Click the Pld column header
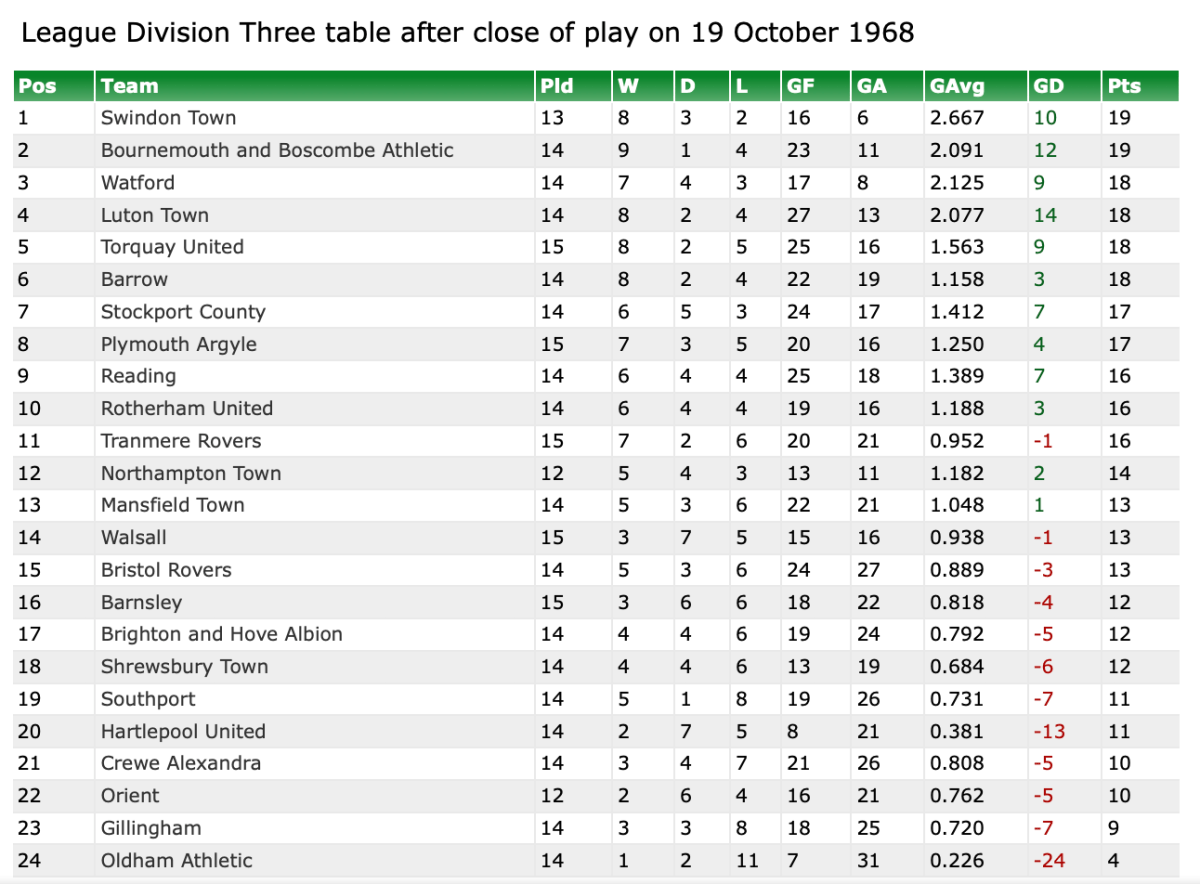Image resolution: width=1200 pixels, height=884 pixels. 556,86
